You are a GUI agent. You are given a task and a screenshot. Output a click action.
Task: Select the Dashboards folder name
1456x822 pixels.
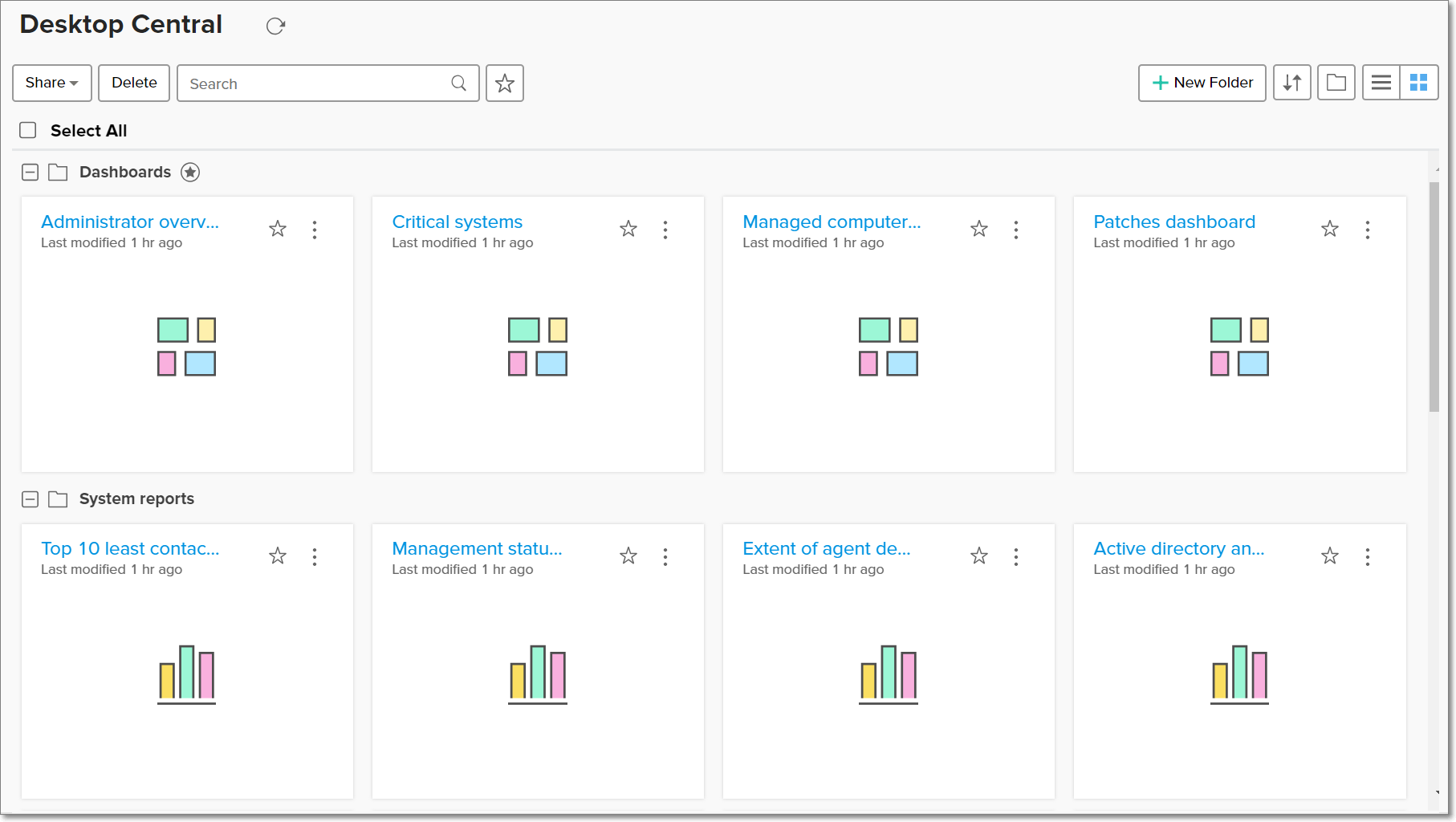click(x=125, y=173)
